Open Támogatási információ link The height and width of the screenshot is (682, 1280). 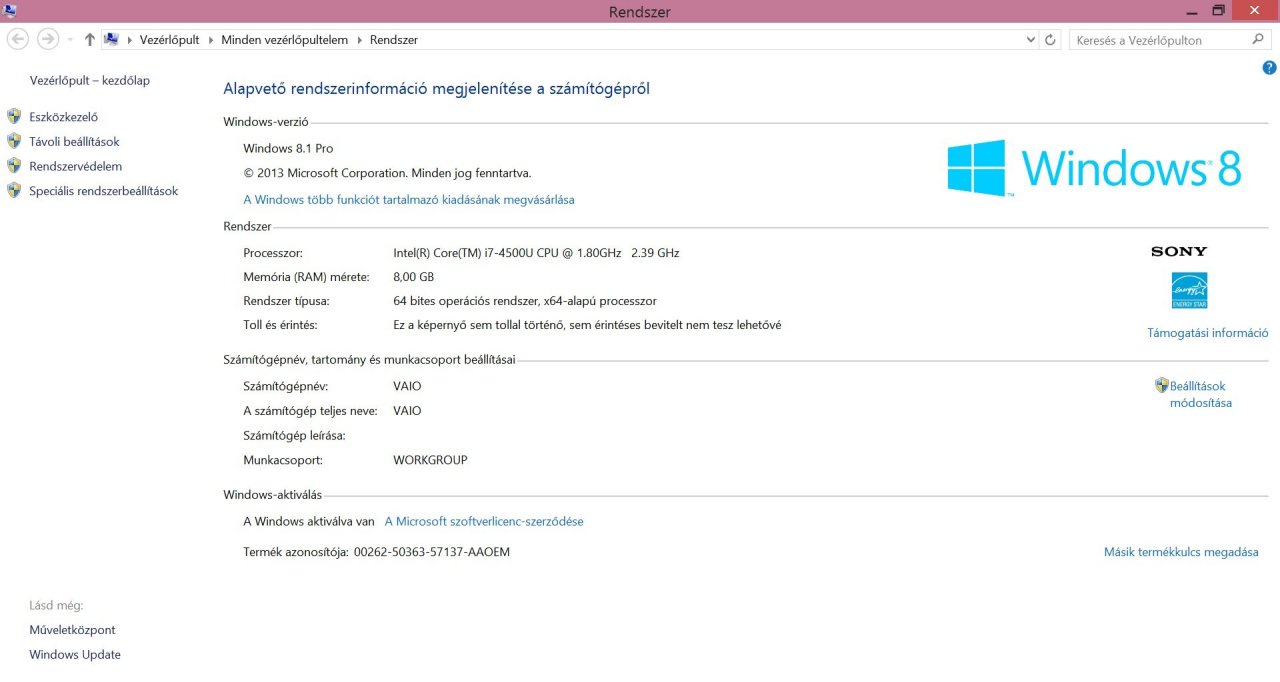tap(1208, 333)
